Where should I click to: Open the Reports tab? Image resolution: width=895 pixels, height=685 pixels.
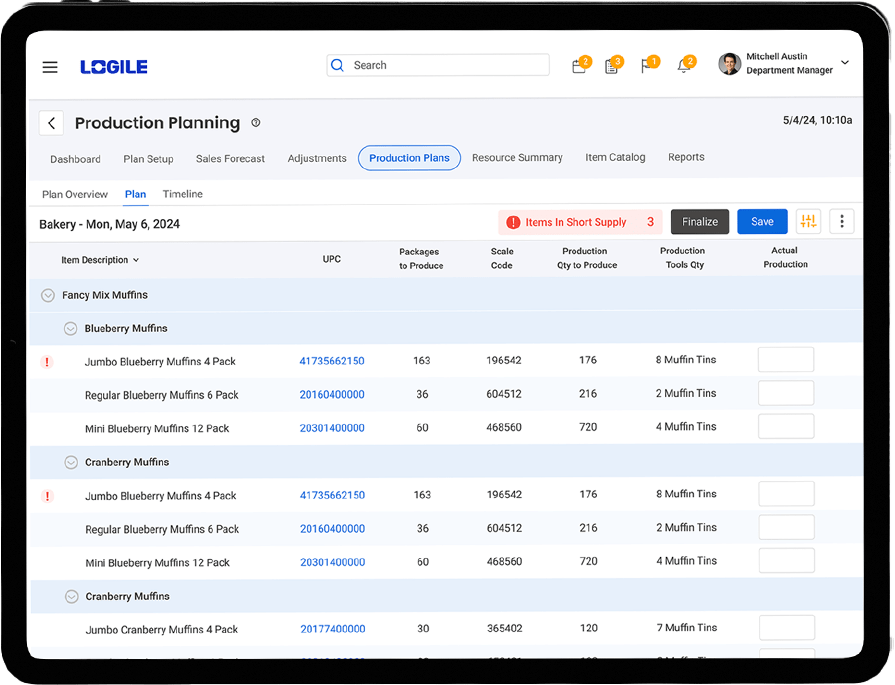click(x=686, y=157)
